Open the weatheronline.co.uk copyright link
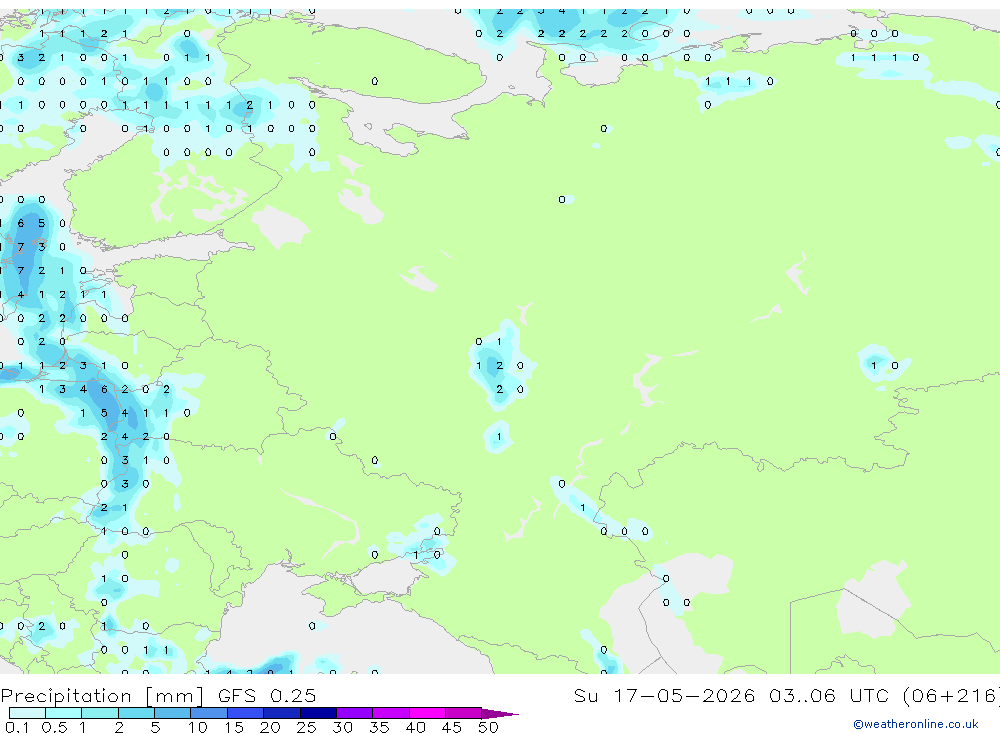The image size is (1000, 733). (916, 724)
